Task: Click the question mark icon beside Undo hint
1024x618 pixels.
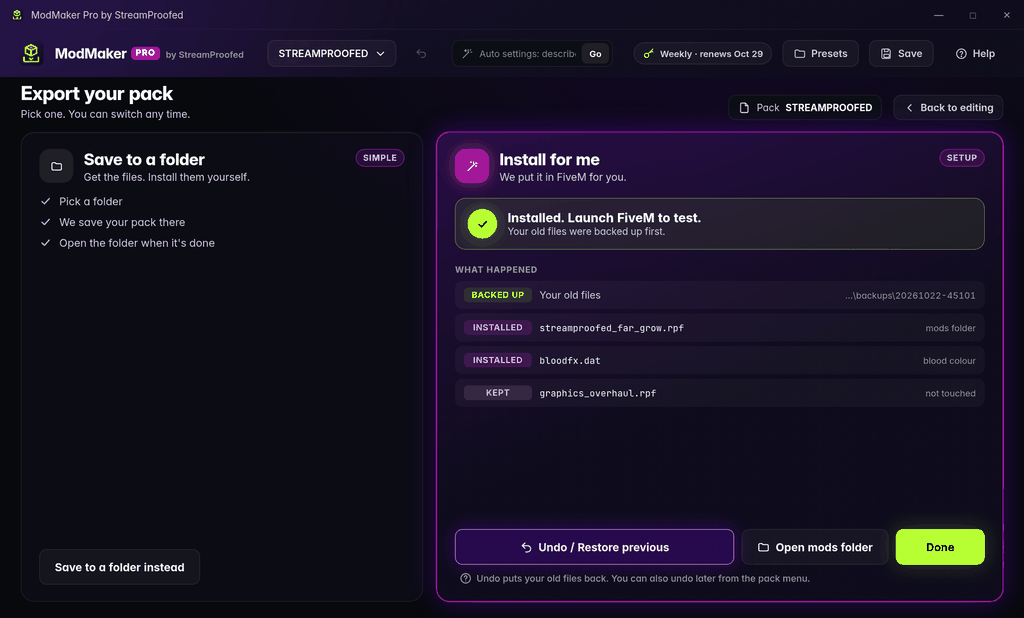Action: tap(466, 578)
